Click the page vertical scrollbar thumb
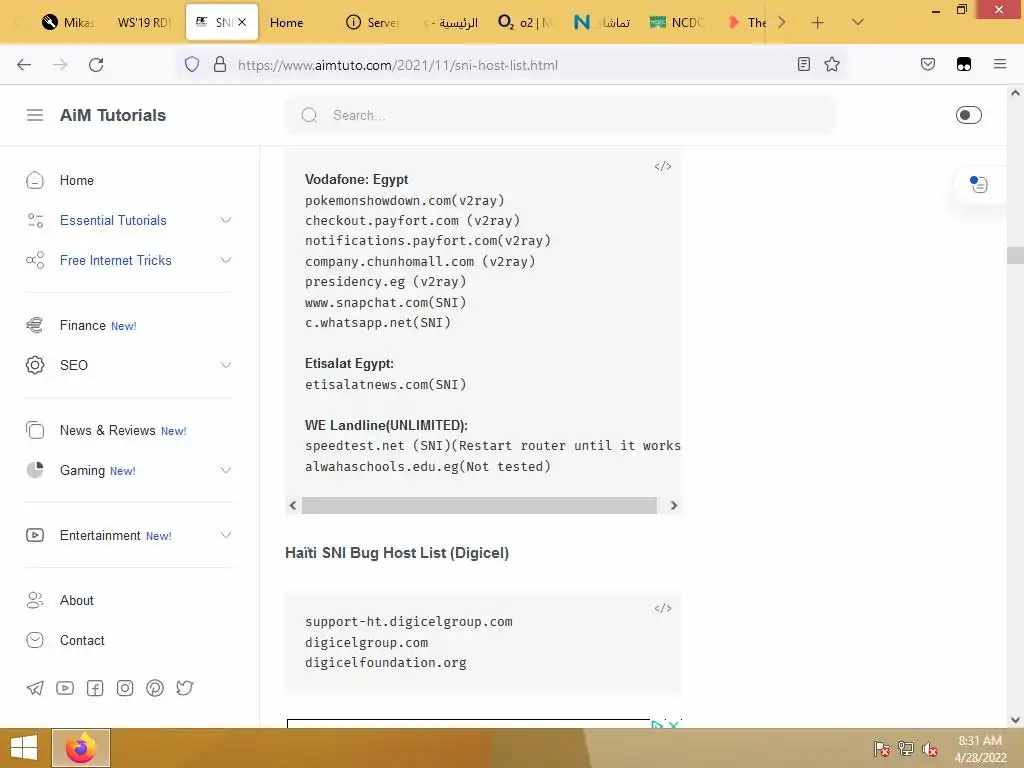Screen dimensions: 1024x768 coord(1015,255)
